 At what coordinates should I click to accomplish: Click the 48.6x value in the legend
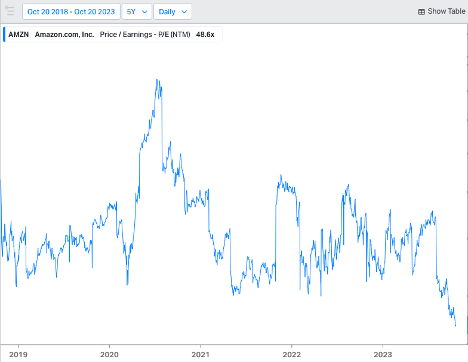pyautogui.click(x=205, y=34)
